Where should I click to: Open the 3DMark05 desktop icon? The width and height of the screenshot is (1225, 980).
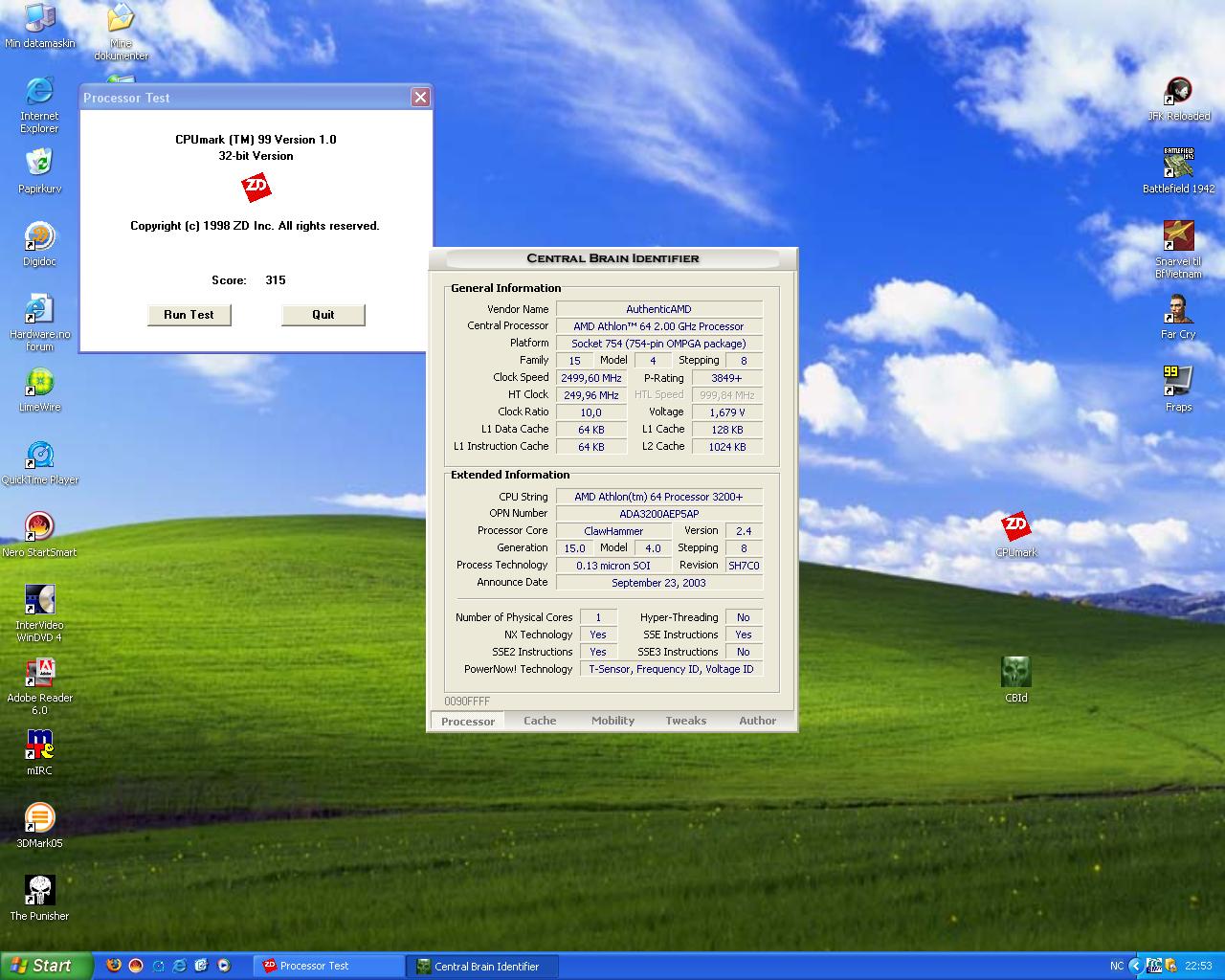(x=39, y=818)
